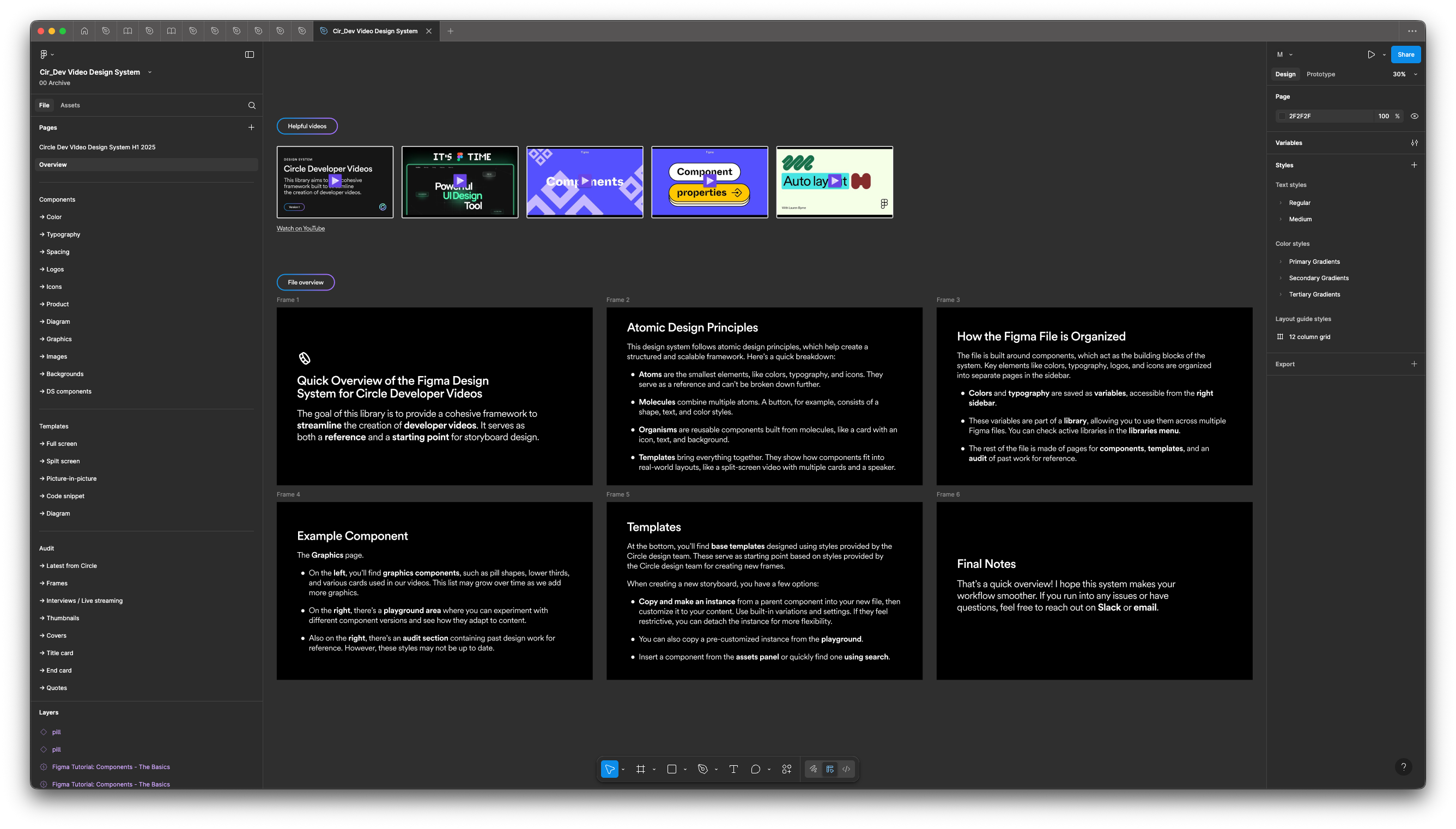
Task: Switch to Dev Mode code toggle
Action: click(x=846, y=769)
